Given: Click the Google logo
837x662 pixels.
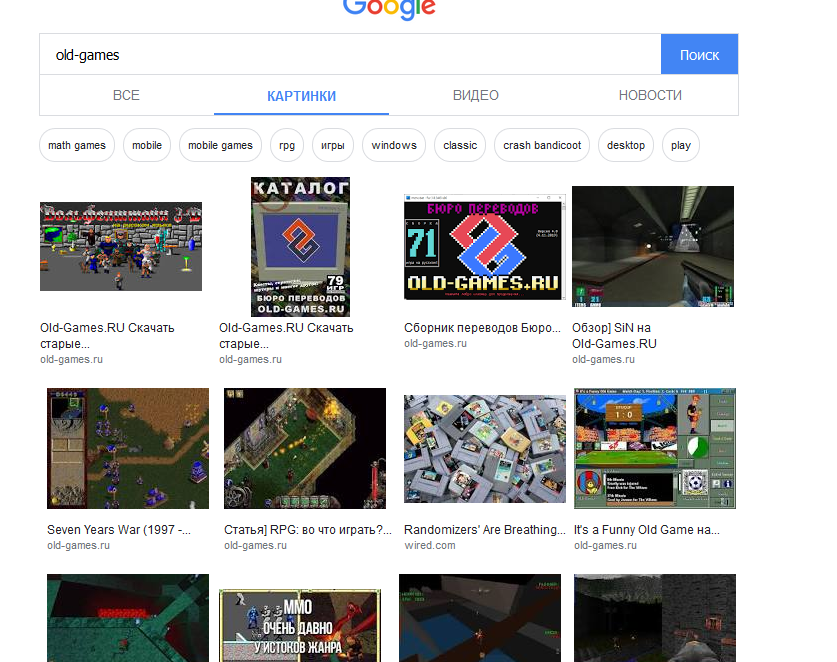Looking at the screenshot, I should (x=389, y=9).
